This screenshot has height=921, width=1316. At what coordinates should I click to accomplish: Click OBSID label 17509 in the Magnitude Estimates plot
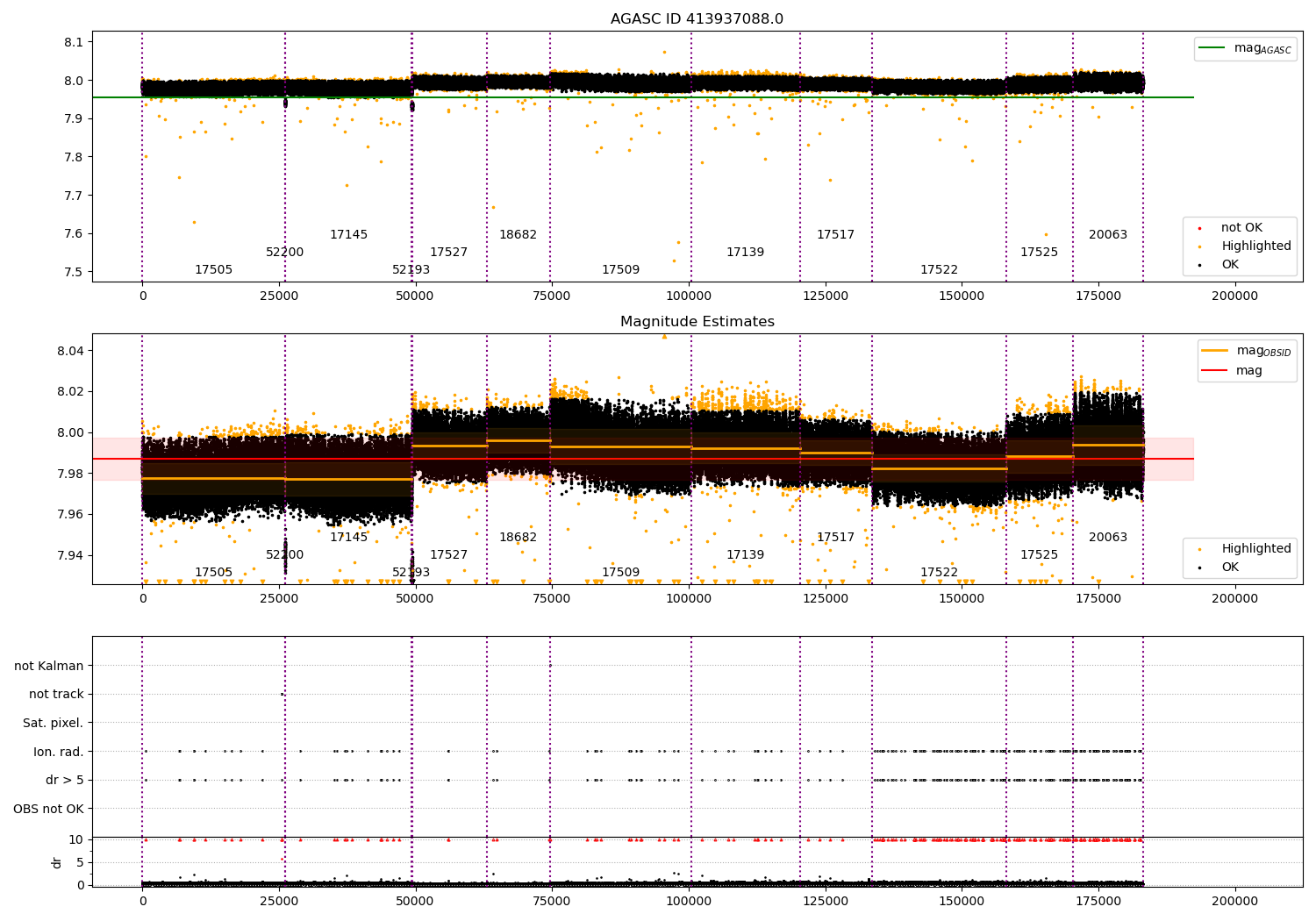tap(620, 573)
